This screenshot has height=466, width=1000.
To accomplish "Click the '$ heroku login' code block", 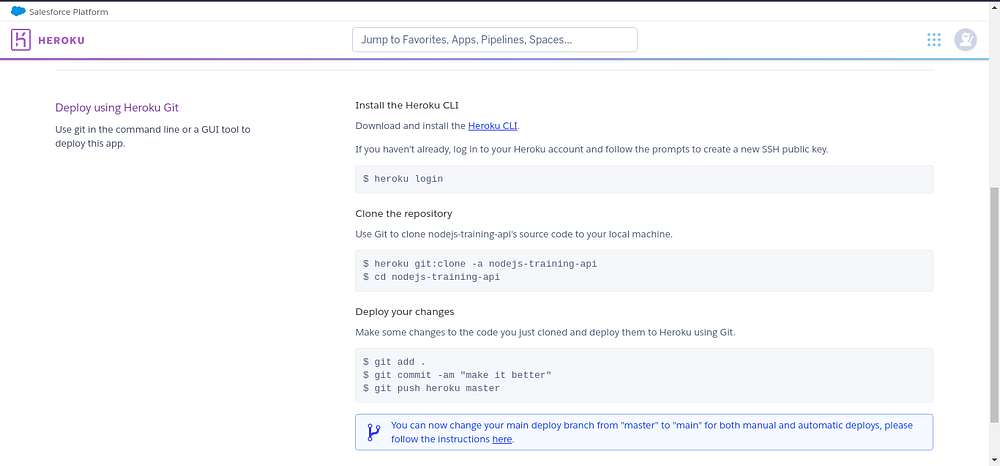I will click(x=644, y=179).
